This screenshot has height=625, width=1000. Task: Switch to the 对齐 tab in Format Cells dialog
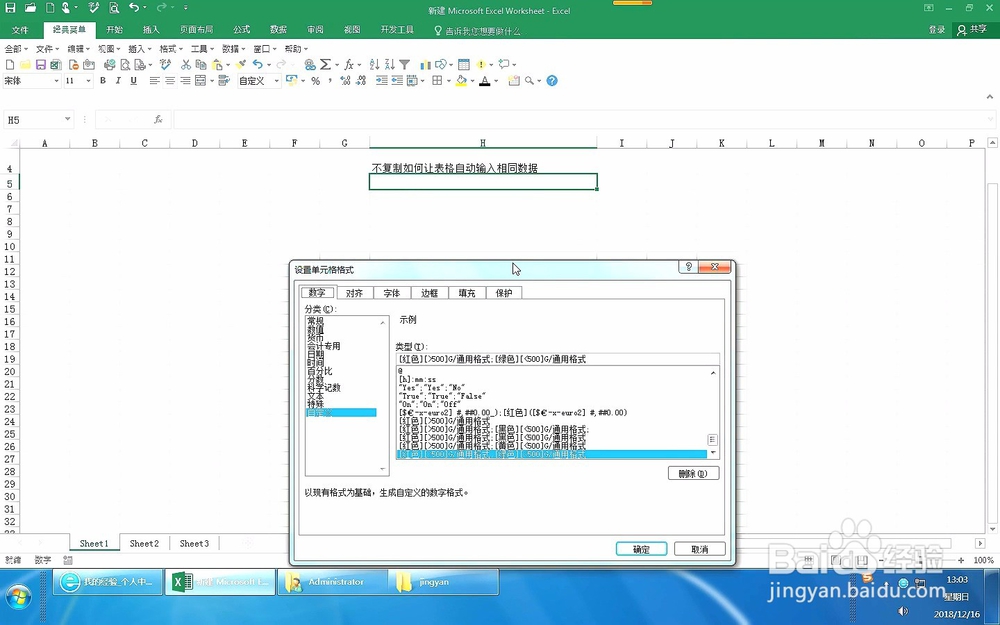(354, 293)
